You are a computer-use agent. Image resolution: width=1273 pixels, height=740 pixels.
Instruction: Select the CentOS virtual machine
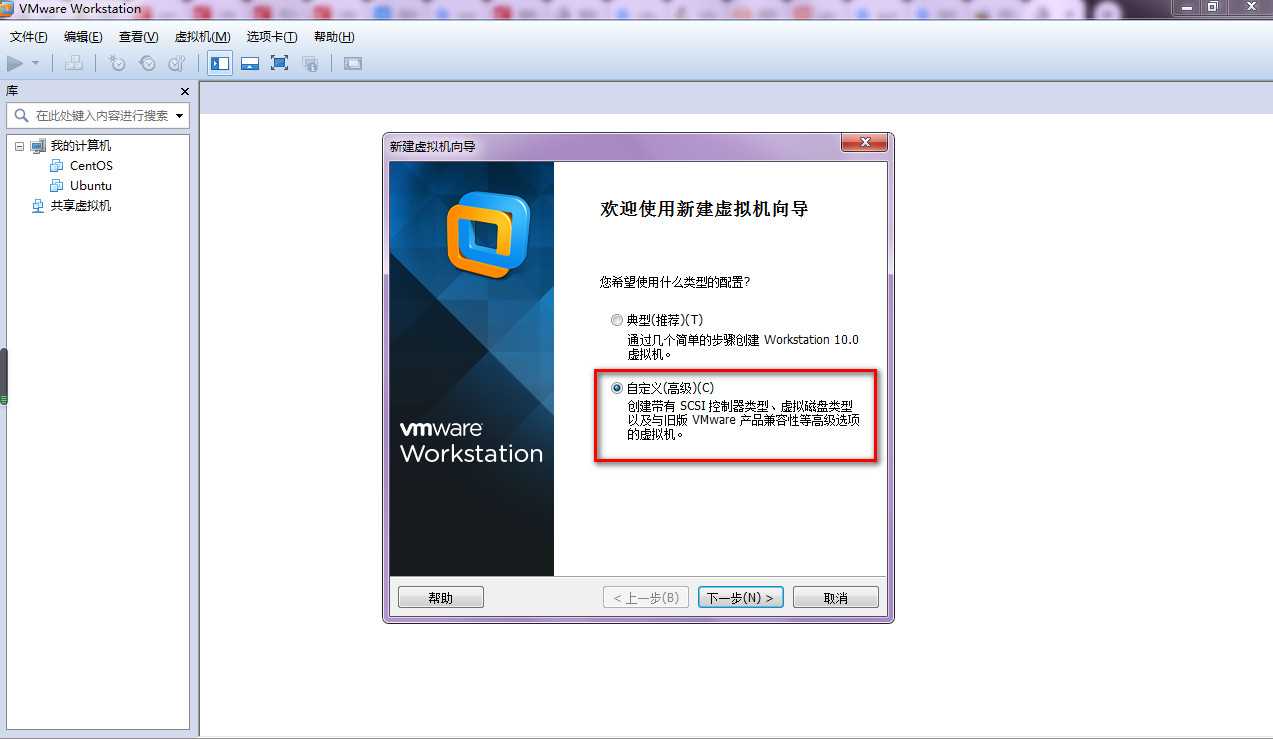(x=91, y=166)
